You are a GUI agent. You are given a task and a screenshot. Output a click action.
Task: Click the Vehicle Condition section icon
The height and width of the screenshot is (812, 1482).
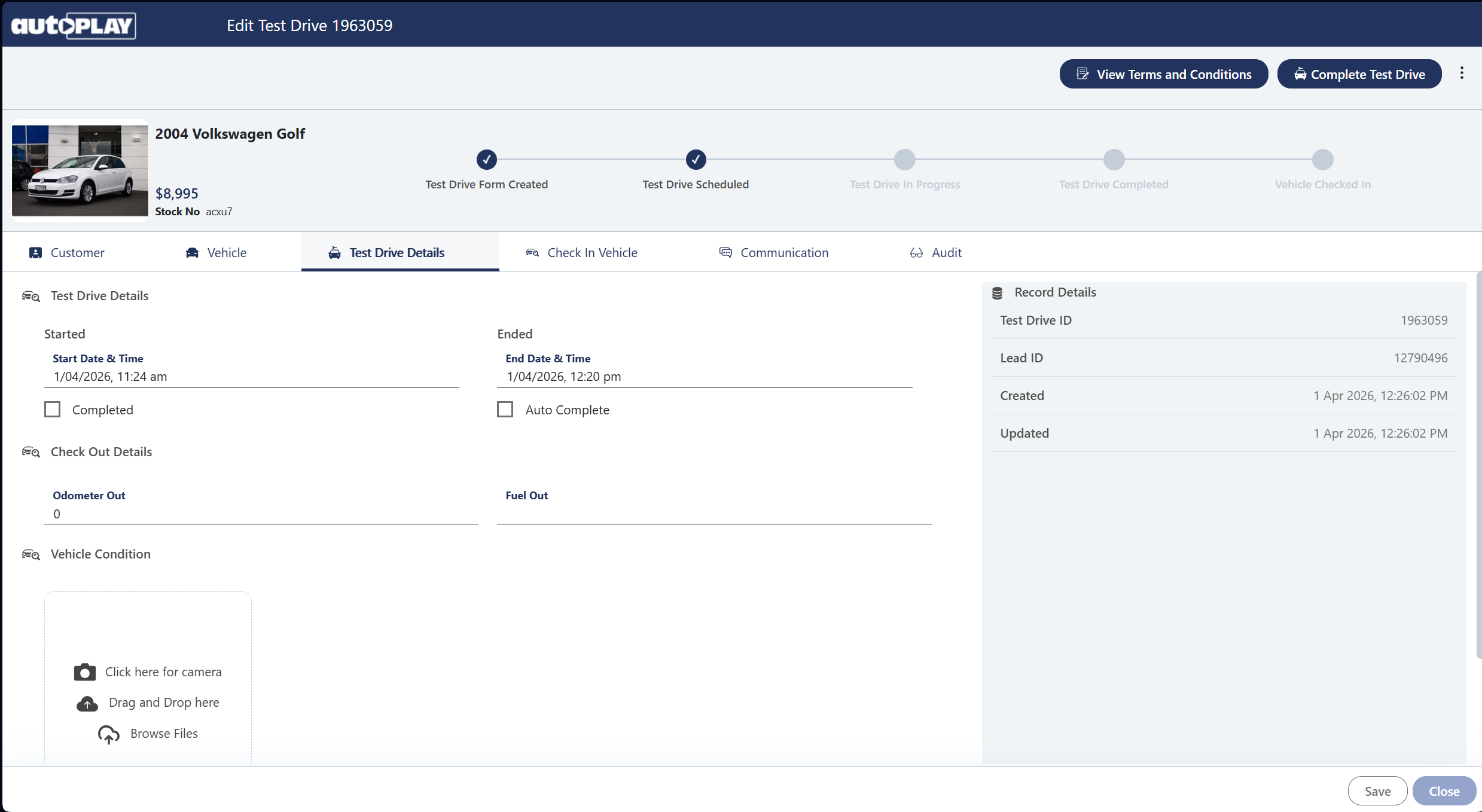click(31, 555)
